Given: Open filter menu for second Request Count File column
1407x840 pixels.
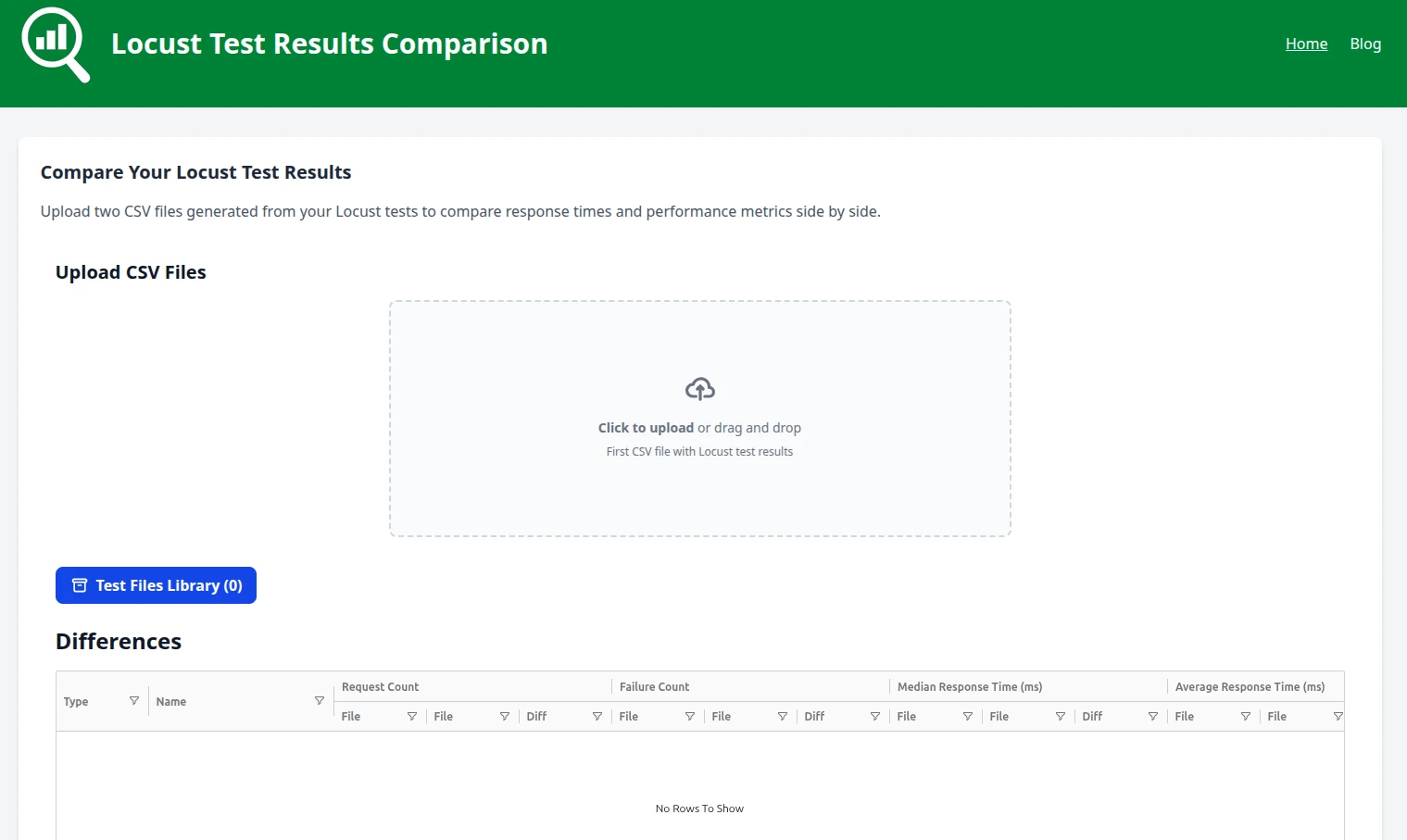Looking at the screenshot, I should pyautogui.click(x=505, y=716).
